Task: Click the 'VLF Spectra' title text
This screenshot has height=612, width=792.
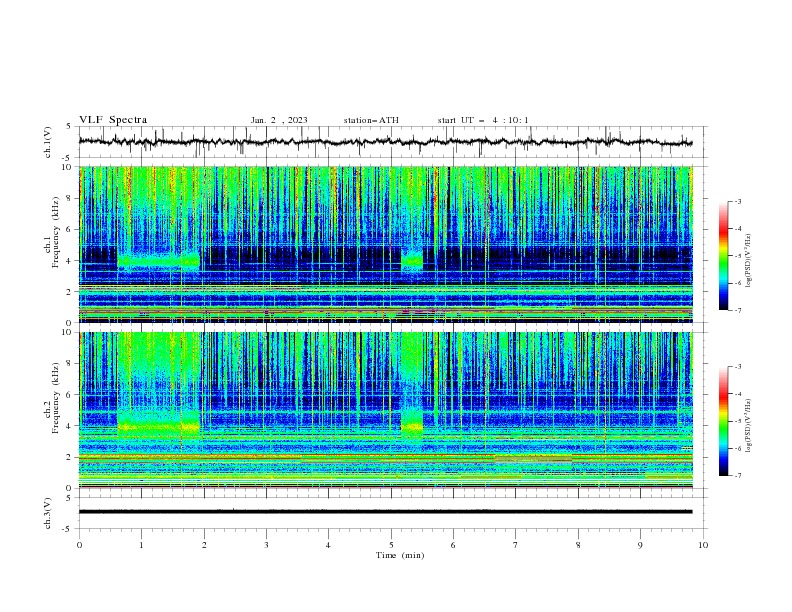Action: tap(113, 120)
